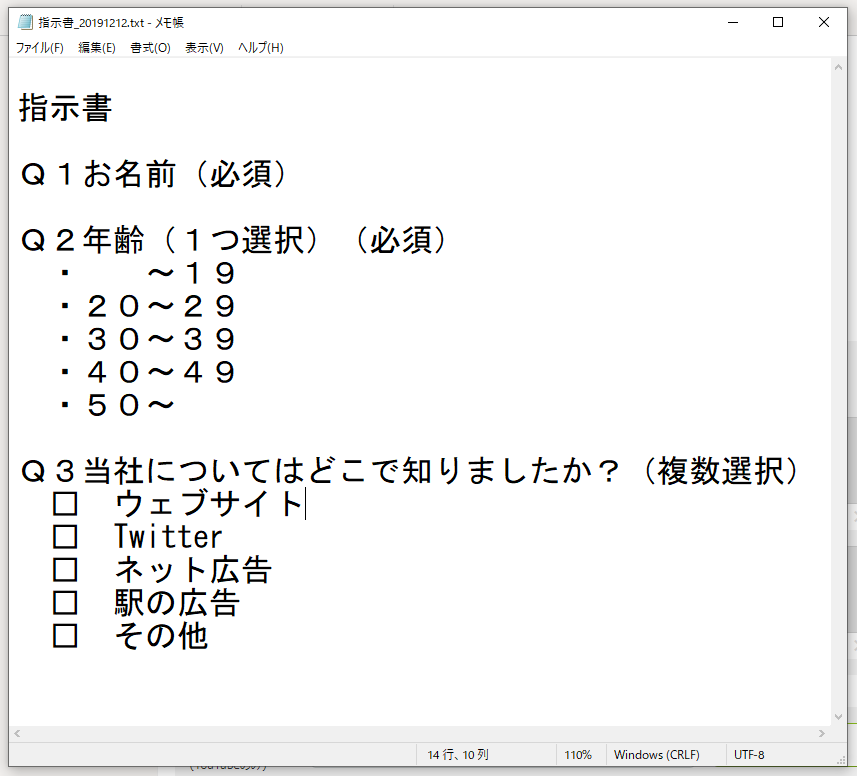
Task: Click the word Twitter
Action: [x=168, y=537]
